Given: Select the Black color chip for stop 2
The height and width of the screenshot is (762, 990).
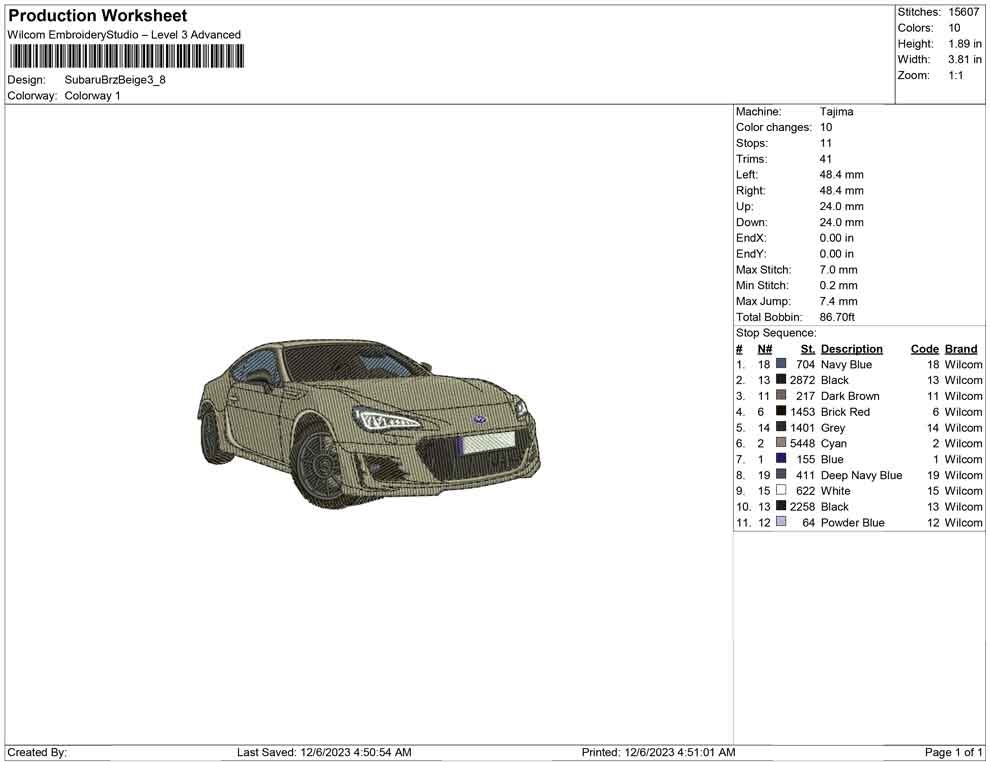Looking at the screenshot, I should [779, 380].
